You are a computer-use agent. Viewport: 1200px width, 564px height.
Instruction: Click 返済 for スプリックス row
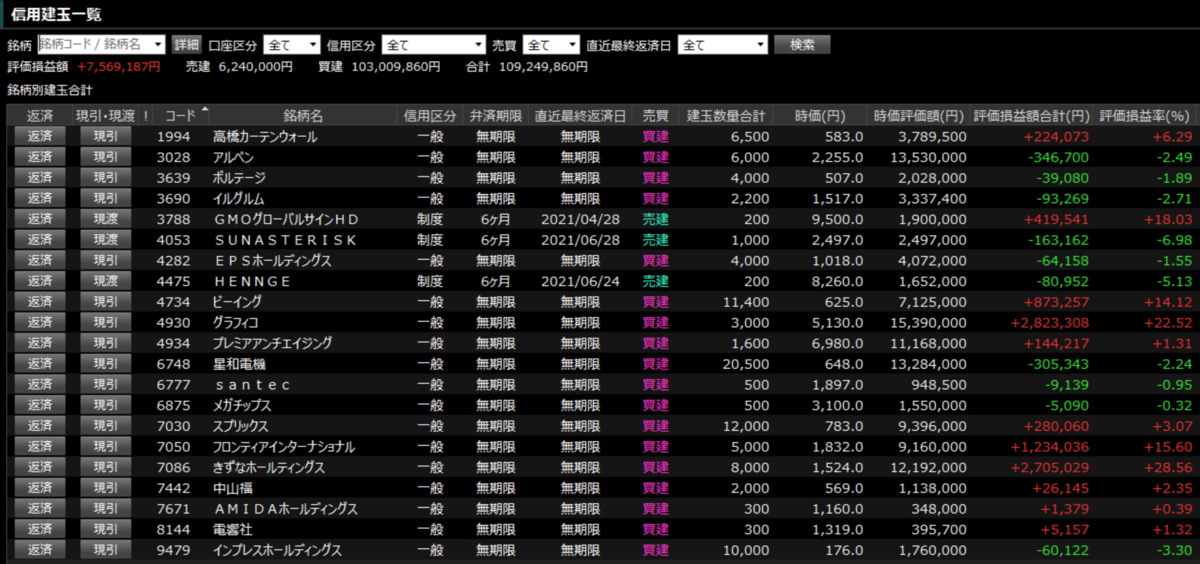[x=40, y=426]
